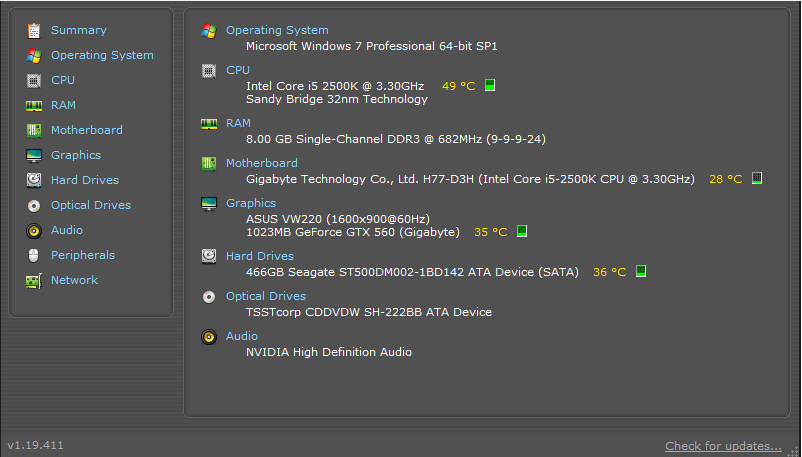This screenshot has height=457, width=802.
Task: Click the Optical Drives disc icon in sidebar
Action: pos(34,206)
